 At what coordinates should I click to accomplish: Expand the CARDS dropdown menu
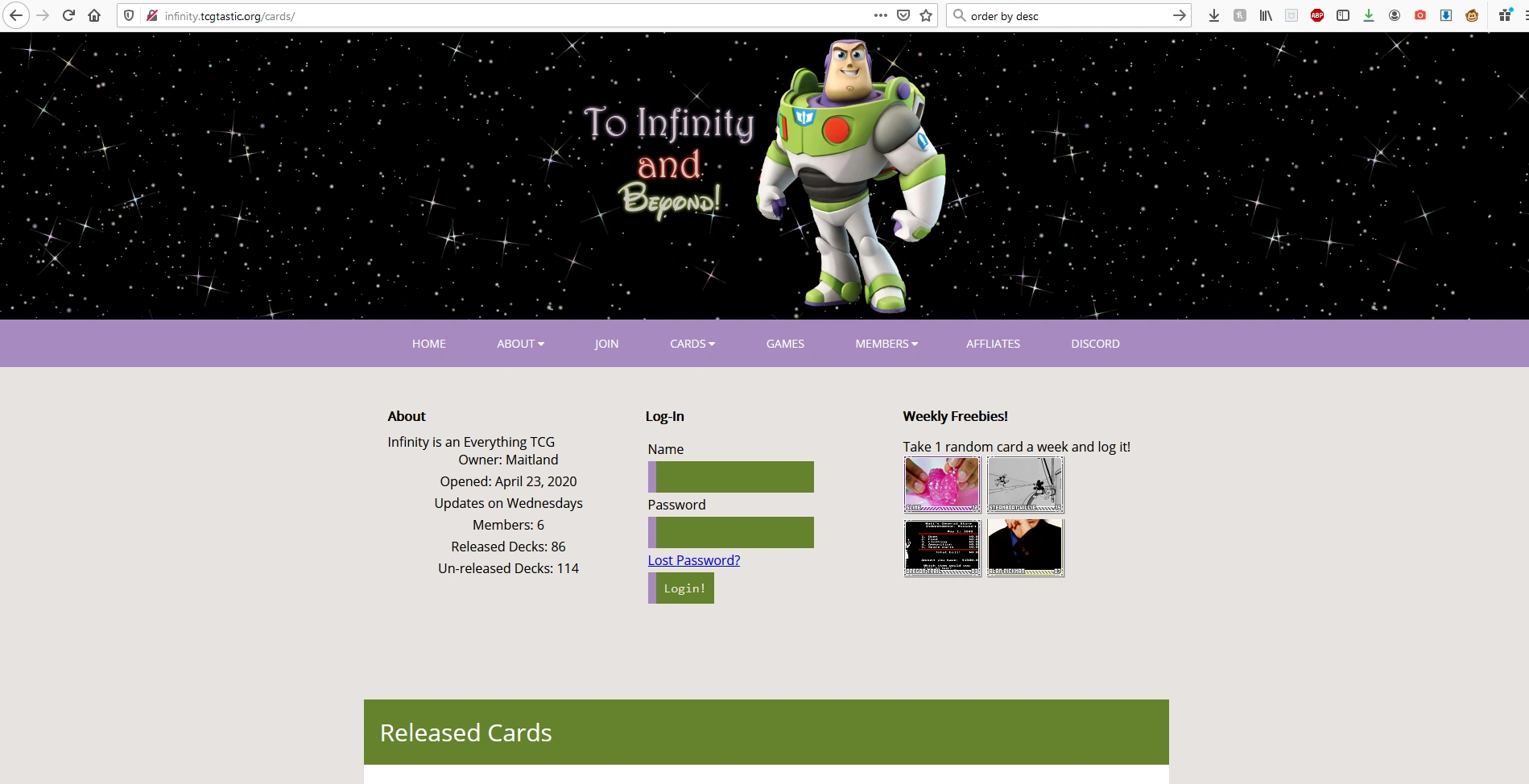[x=692, y=344]
